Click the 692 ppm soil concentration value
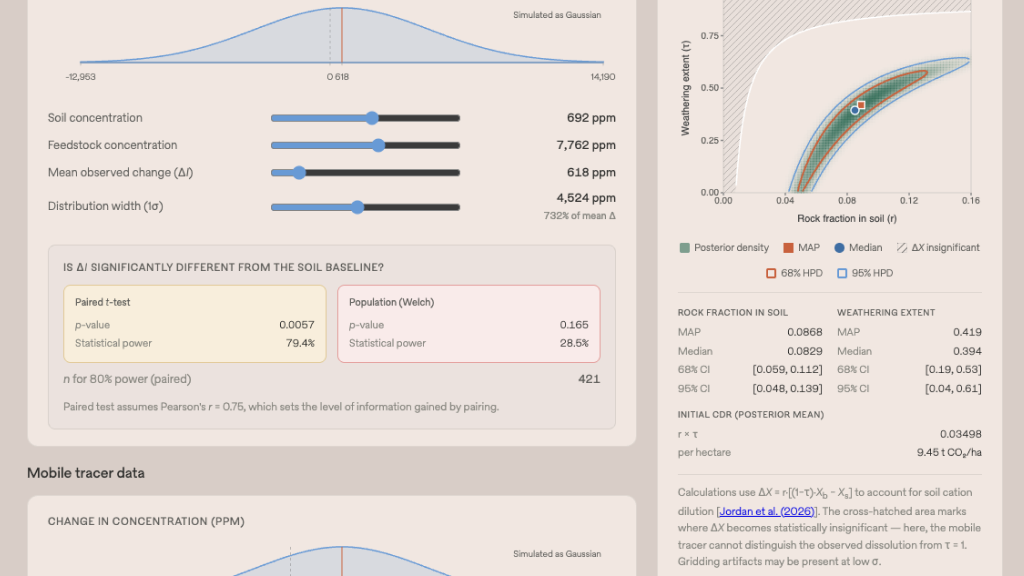This screenshot has height=576, width=1024. (x=591, y=118)
